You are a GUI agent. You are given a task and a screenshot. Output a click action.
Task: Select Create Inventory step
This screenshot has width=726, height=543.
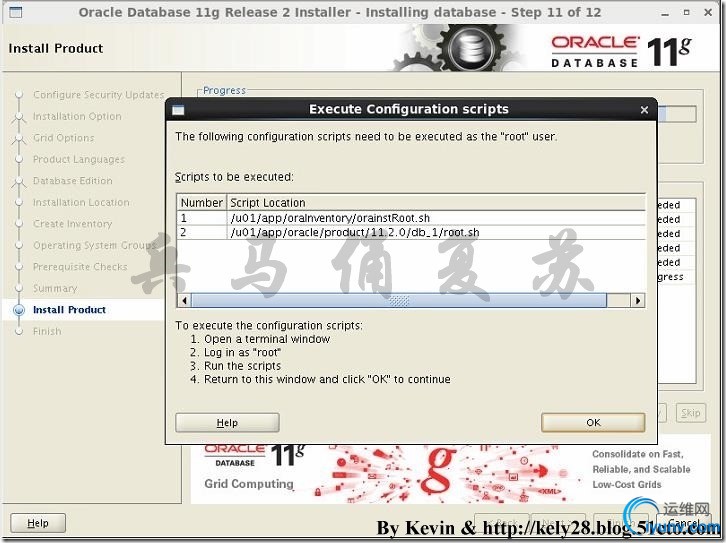72,224
